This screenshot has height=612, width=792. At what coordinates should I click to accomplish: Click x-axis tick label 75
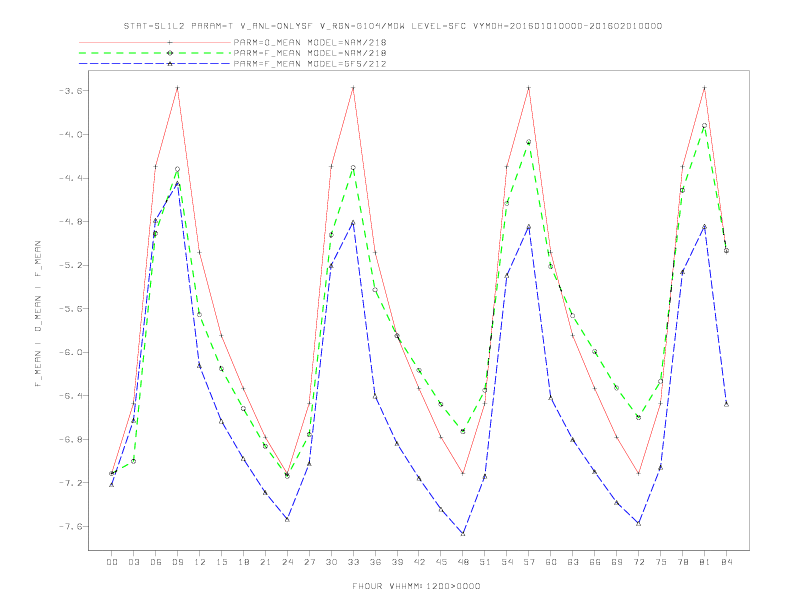point(661,562)
